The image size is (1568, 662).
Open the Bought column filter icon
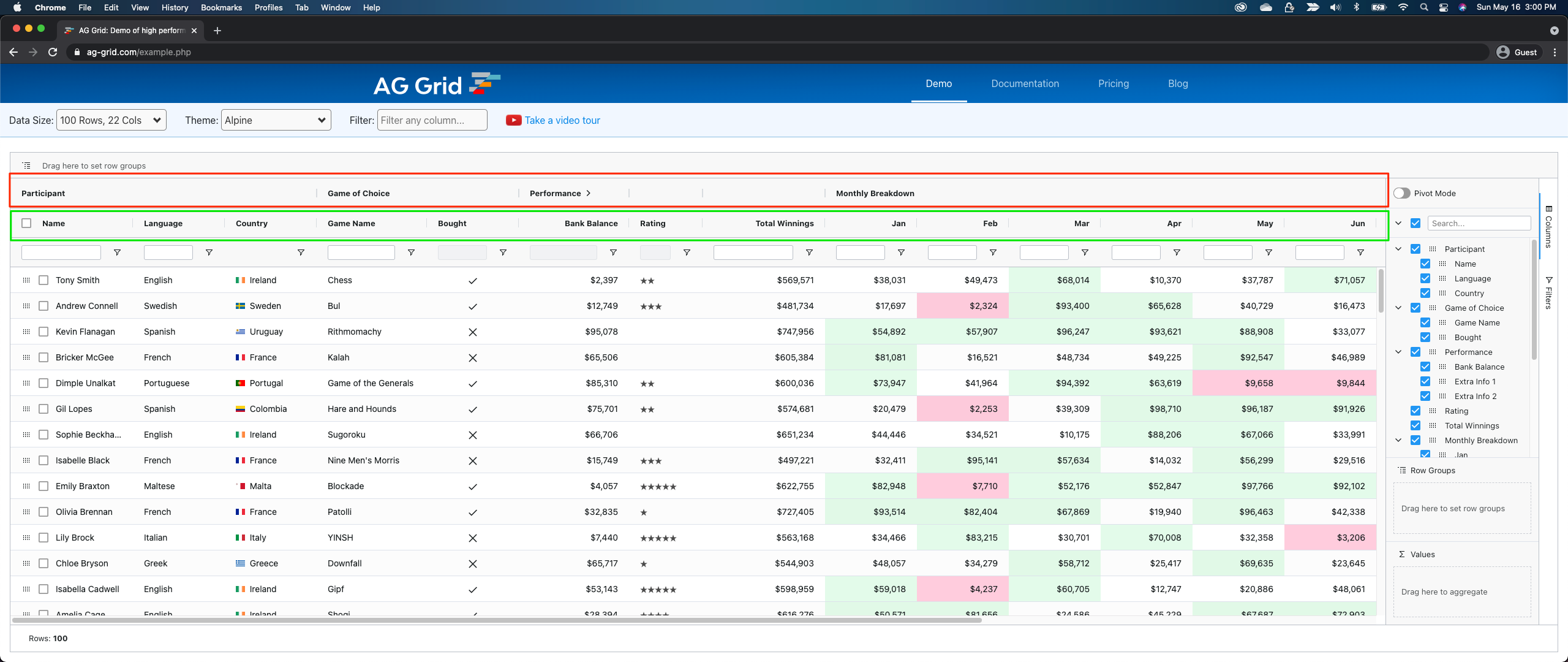point(503,253)
